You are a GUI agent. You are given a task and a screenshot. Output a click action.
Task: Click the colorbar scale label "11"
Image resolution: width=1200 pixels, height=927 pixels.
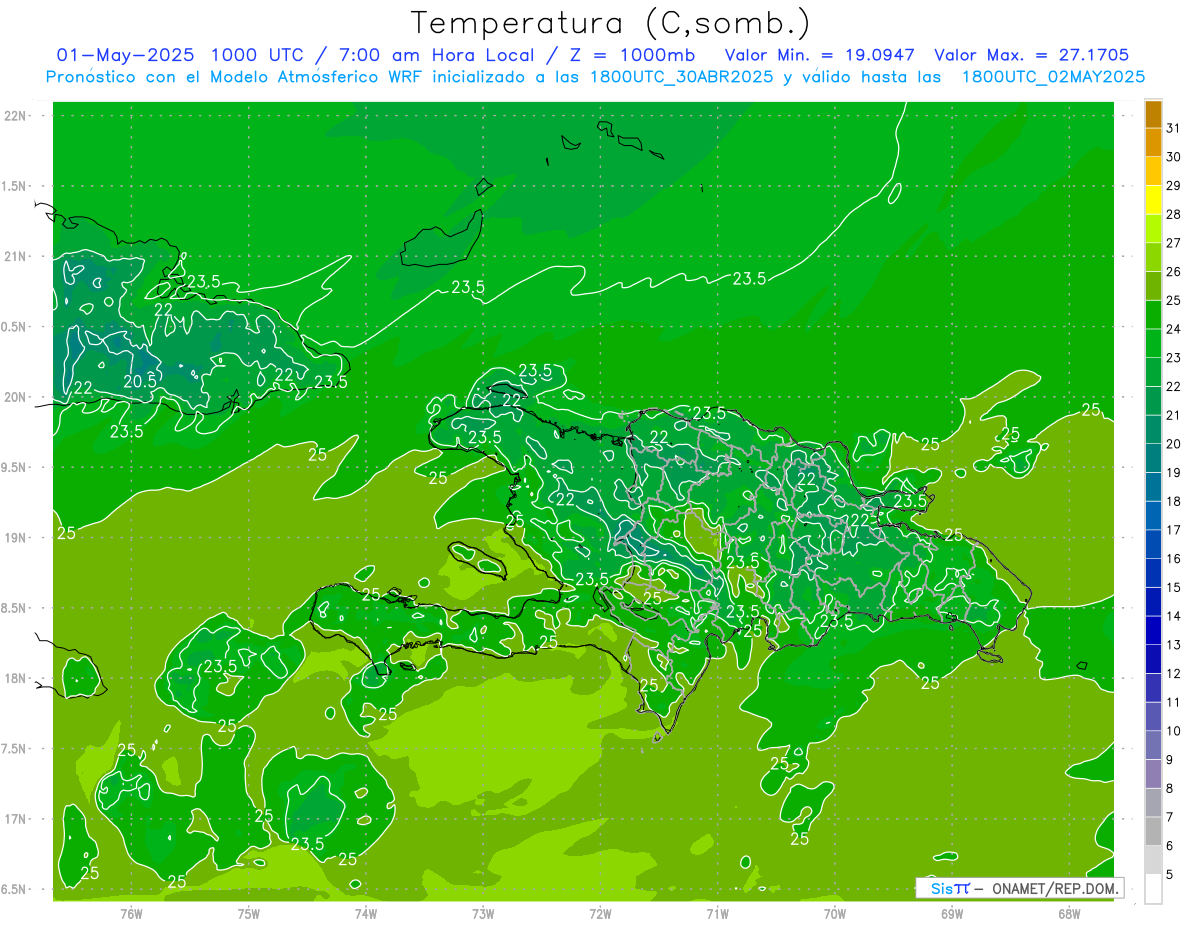1174,702
